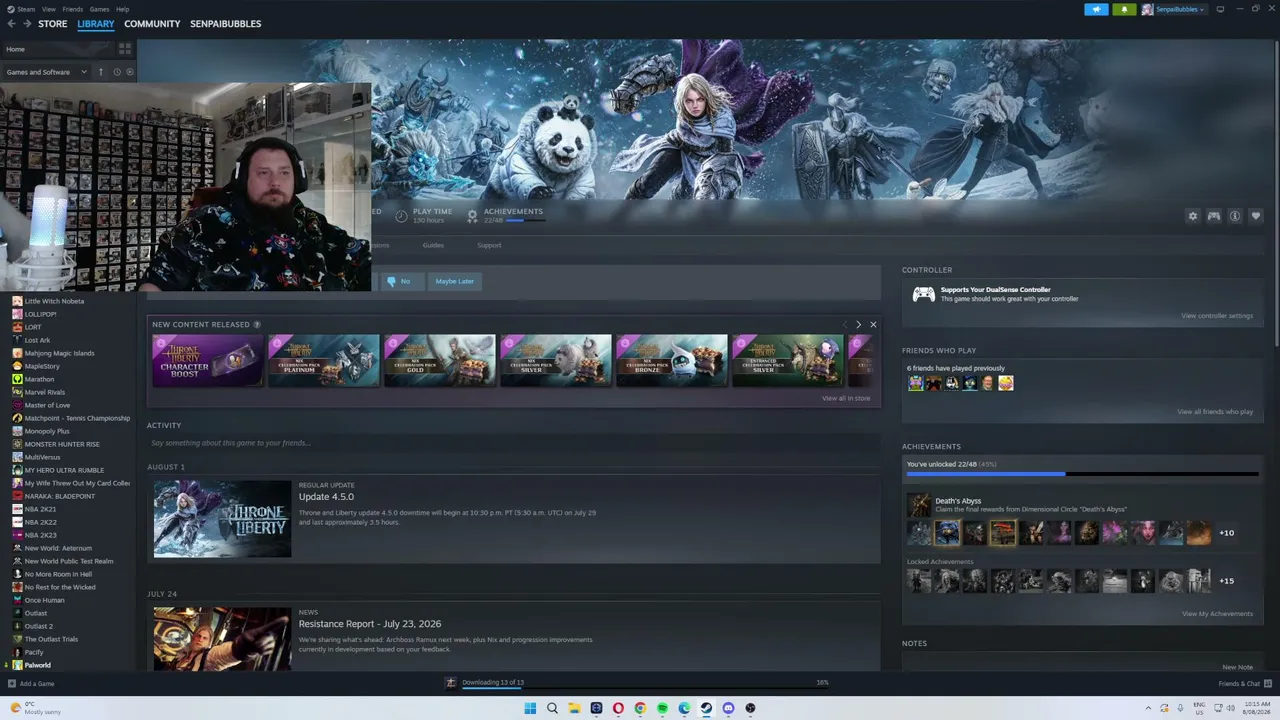Click the View all in store link
The height and width of the screenshot is (720, 1280).
coord(846,398)
